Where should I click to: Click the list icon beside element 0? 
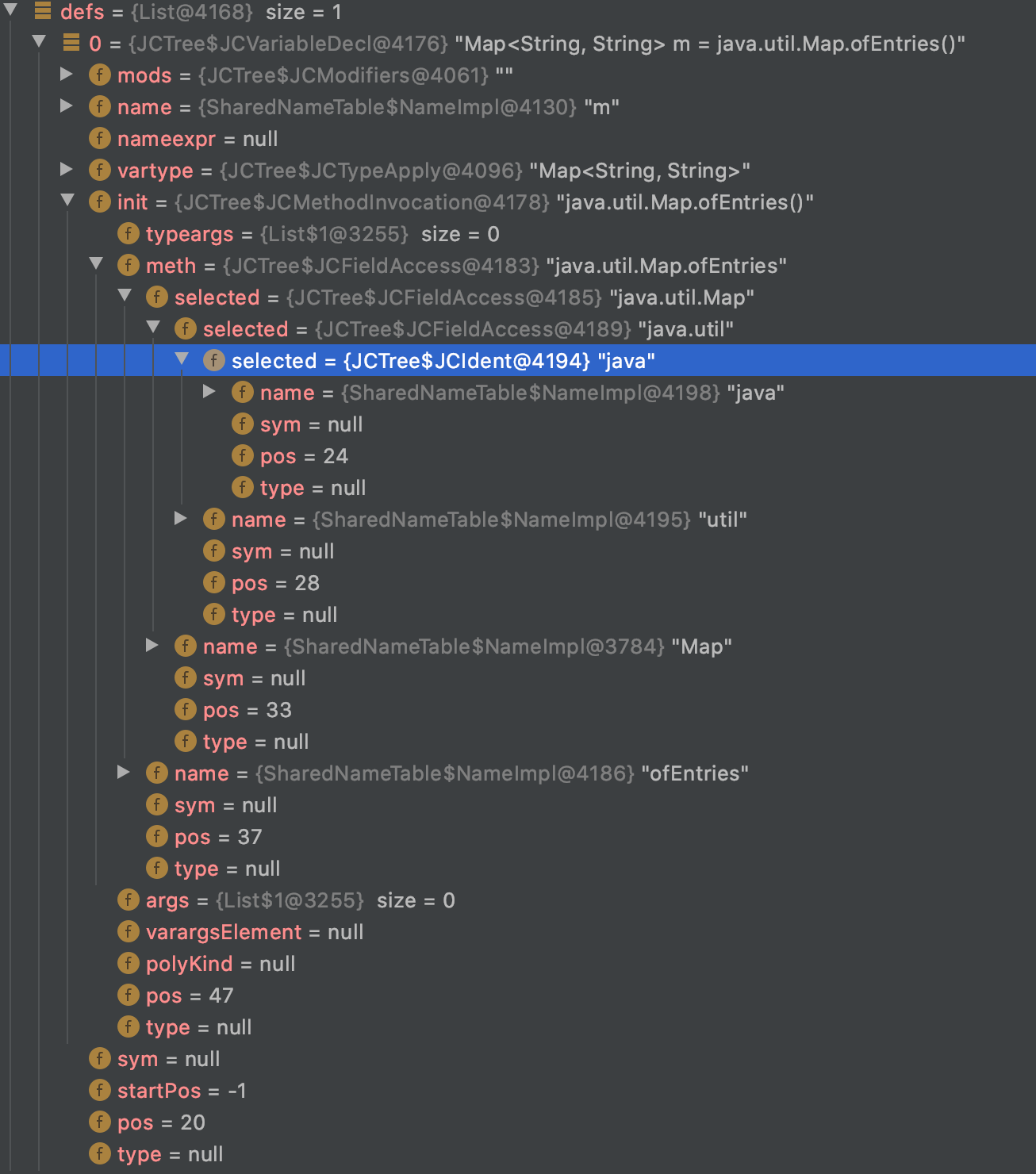coord(71,43)
